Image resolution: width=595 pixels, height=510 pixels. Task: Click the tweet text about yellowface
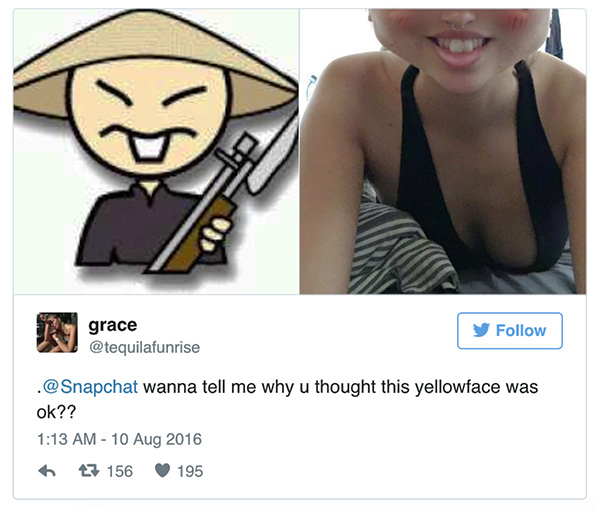pos(287,399)
